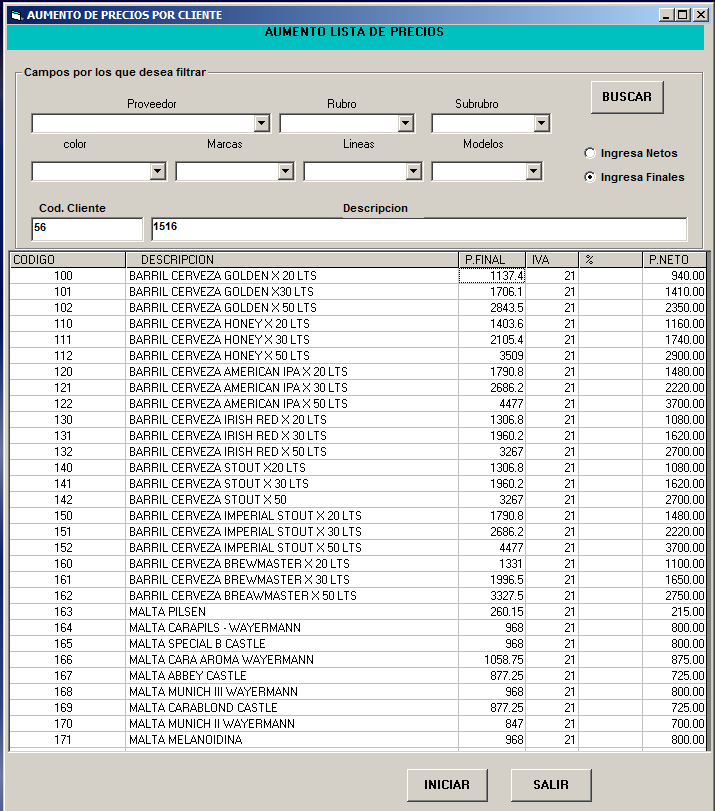Open the Lineas dropdown
Screen dimensions: 715x811
click(x=413, y=171)
